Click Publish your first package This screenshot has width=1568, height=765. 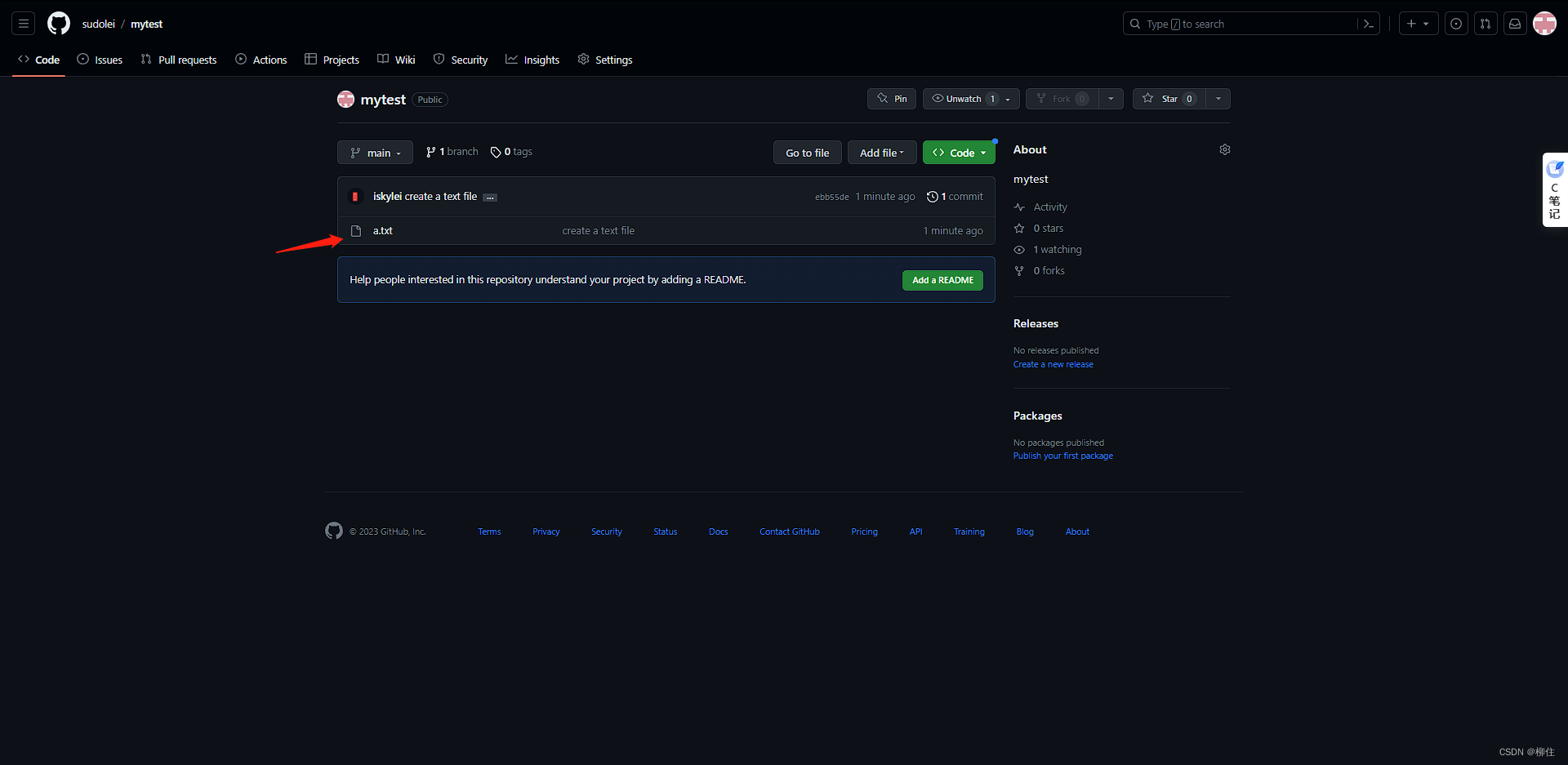pyautogui.click(x=1063, y=456)
